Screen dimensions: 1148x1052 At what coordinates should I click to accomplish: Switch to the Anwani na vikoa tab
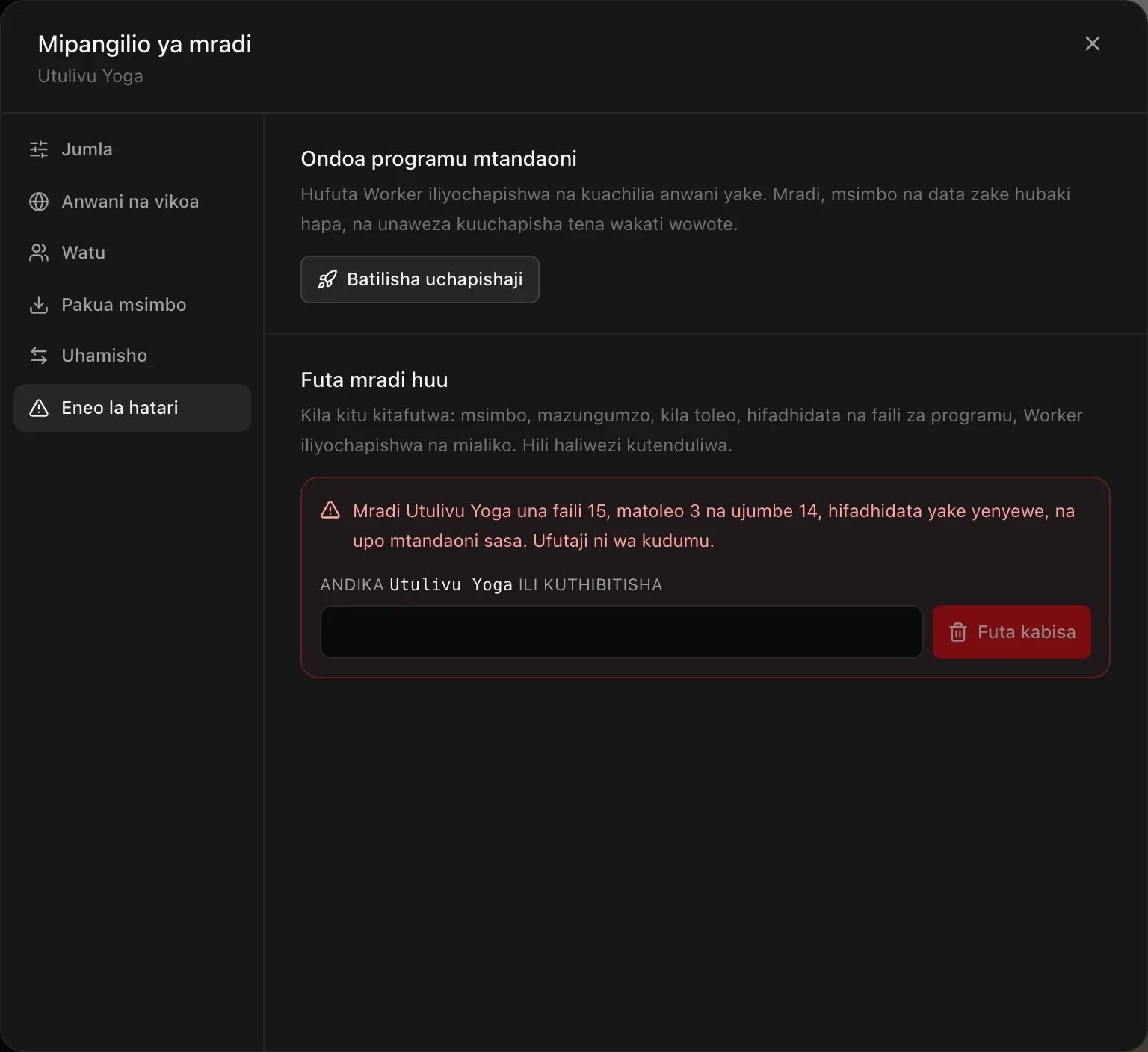[x=132, y=202]
